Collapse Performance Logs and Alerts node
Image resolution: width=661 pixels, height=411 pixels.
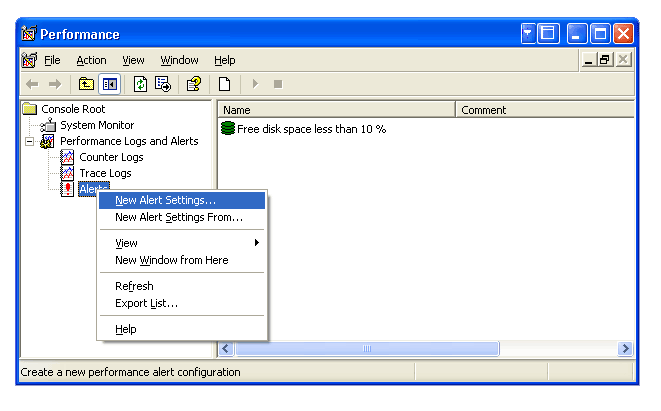tap(29, 141)
